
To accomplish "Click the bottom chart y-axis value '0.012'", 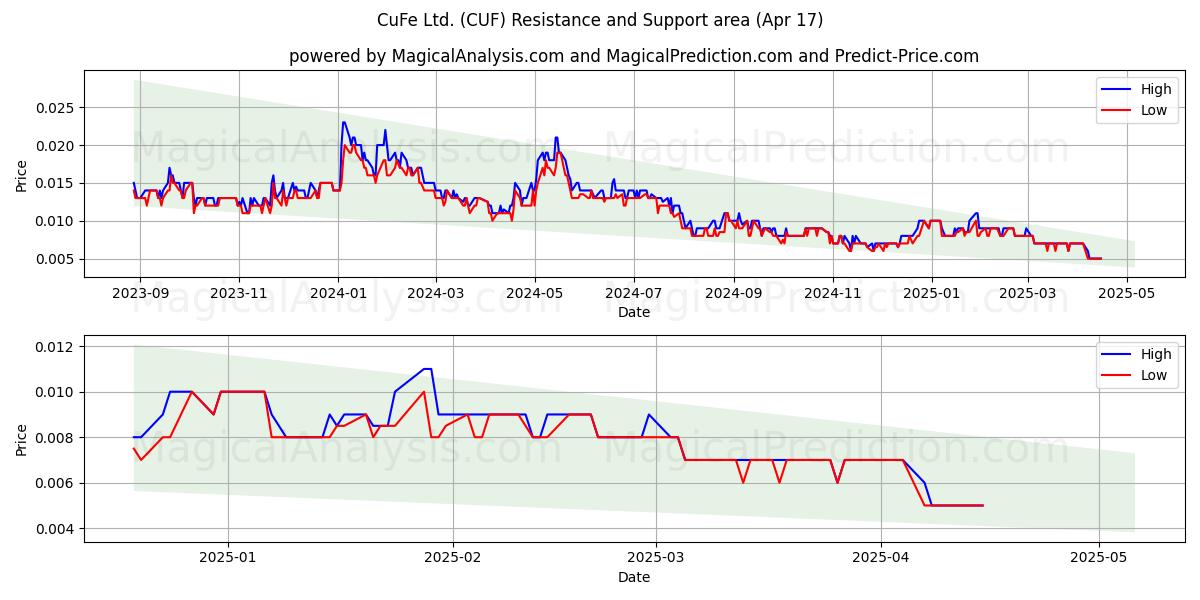I will (x=57, y=347).
